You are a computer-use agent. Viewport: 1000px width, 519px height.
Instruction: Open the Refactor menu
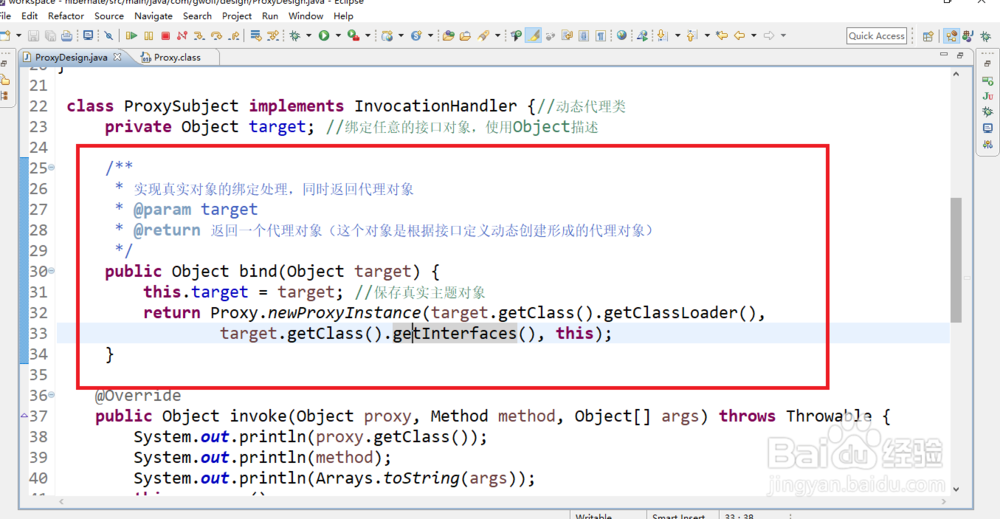[x=66, y=16]
